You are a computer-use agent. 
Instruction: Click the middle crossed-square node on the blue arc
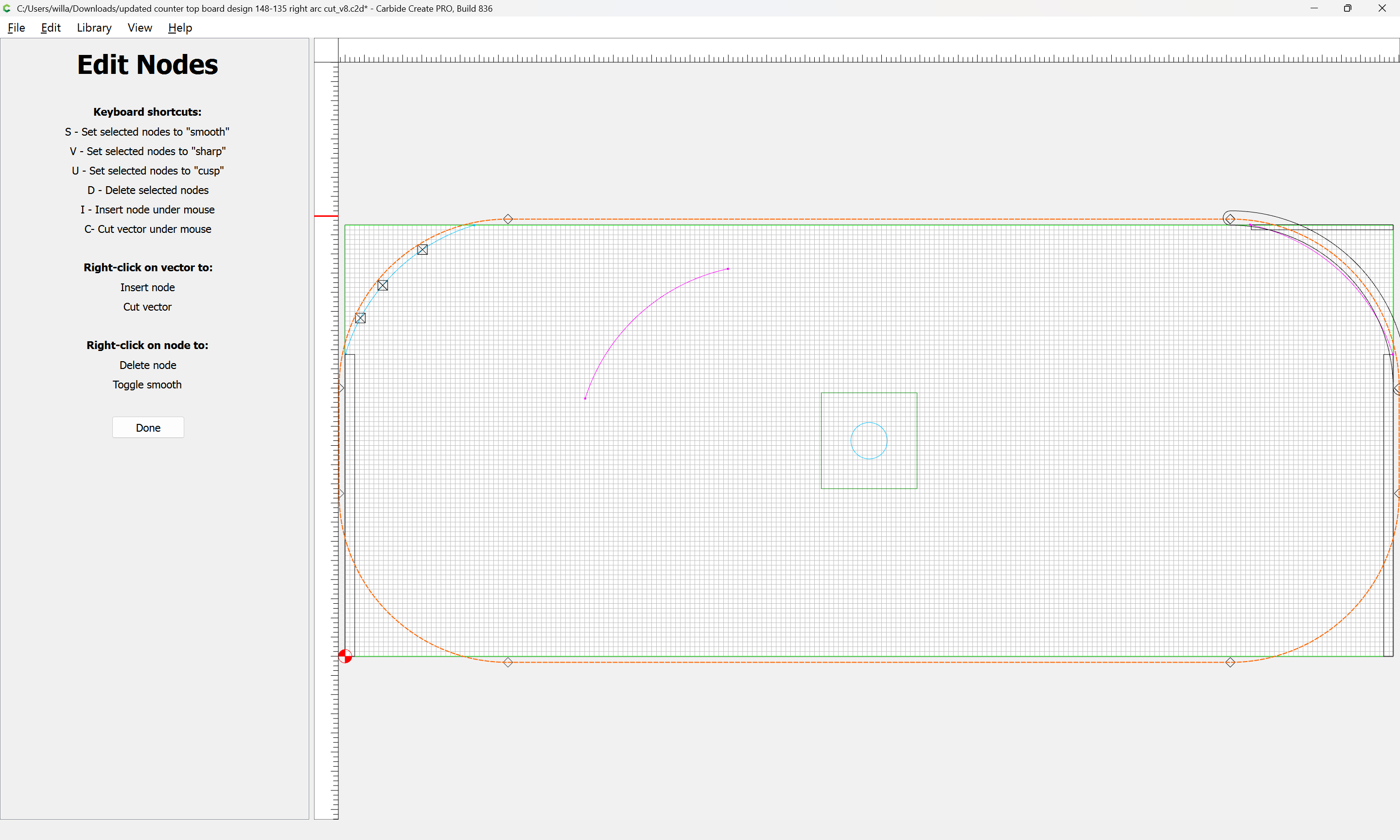pos(383,285)
